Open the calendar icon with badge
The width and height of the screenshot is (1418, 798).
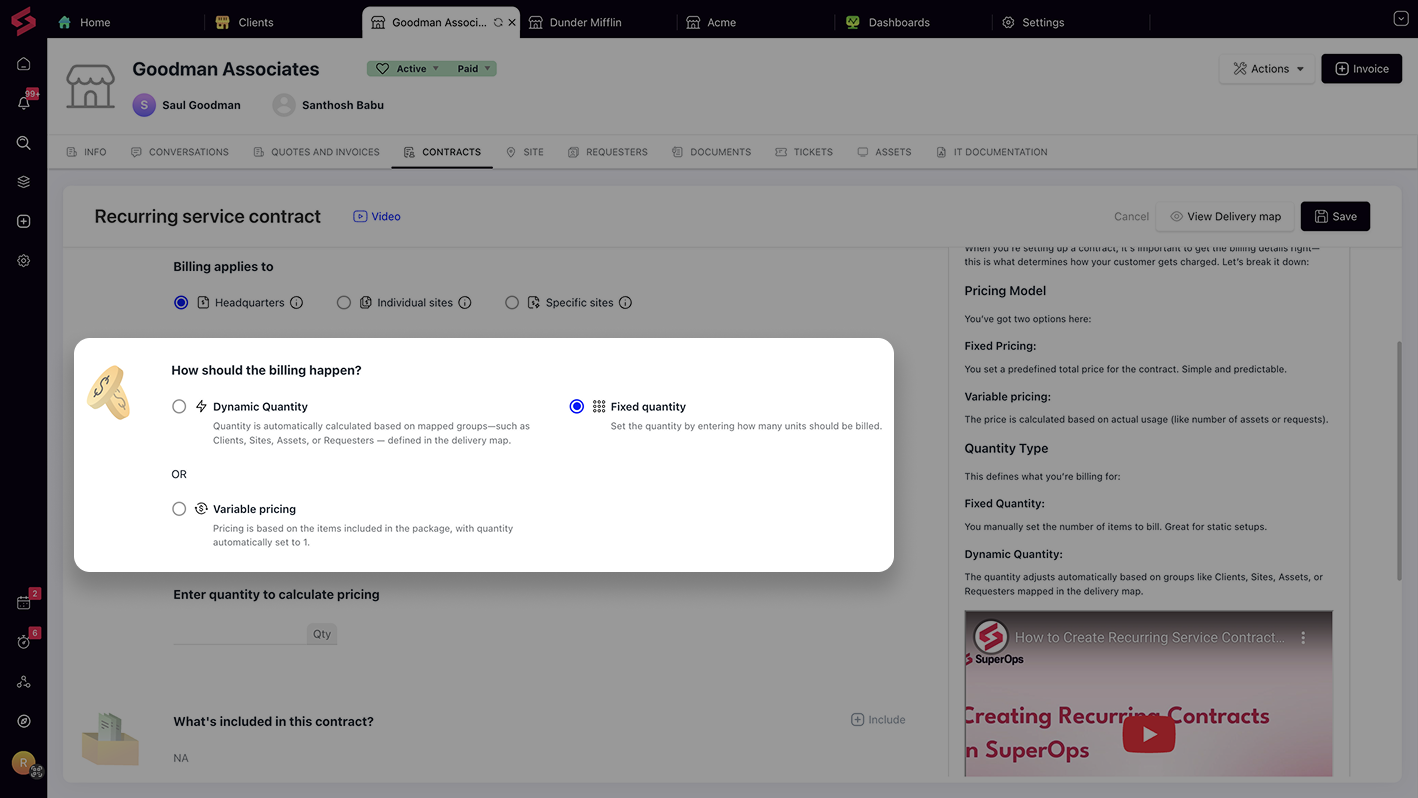[x=24, y=602]
